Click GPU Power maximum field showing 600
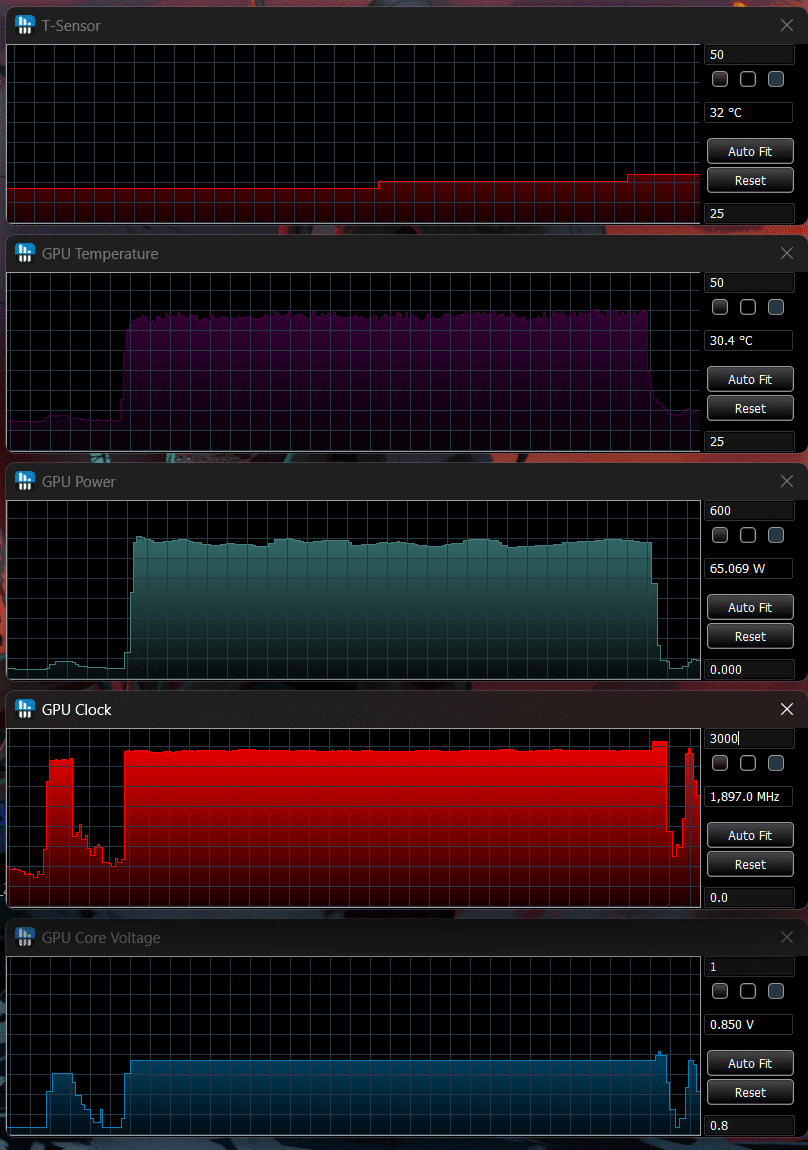 [749, 511]
